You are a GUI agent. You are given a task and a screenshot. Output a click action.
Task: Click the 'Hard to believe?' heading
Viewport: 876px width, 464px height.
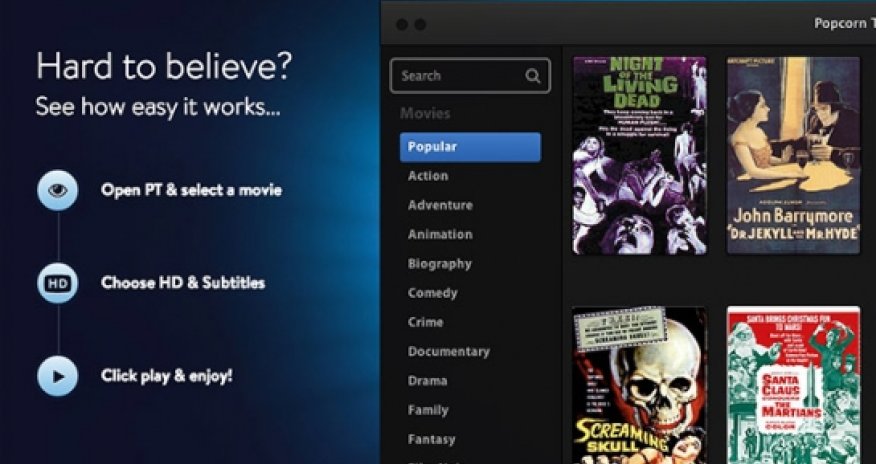tap(164, 65)
